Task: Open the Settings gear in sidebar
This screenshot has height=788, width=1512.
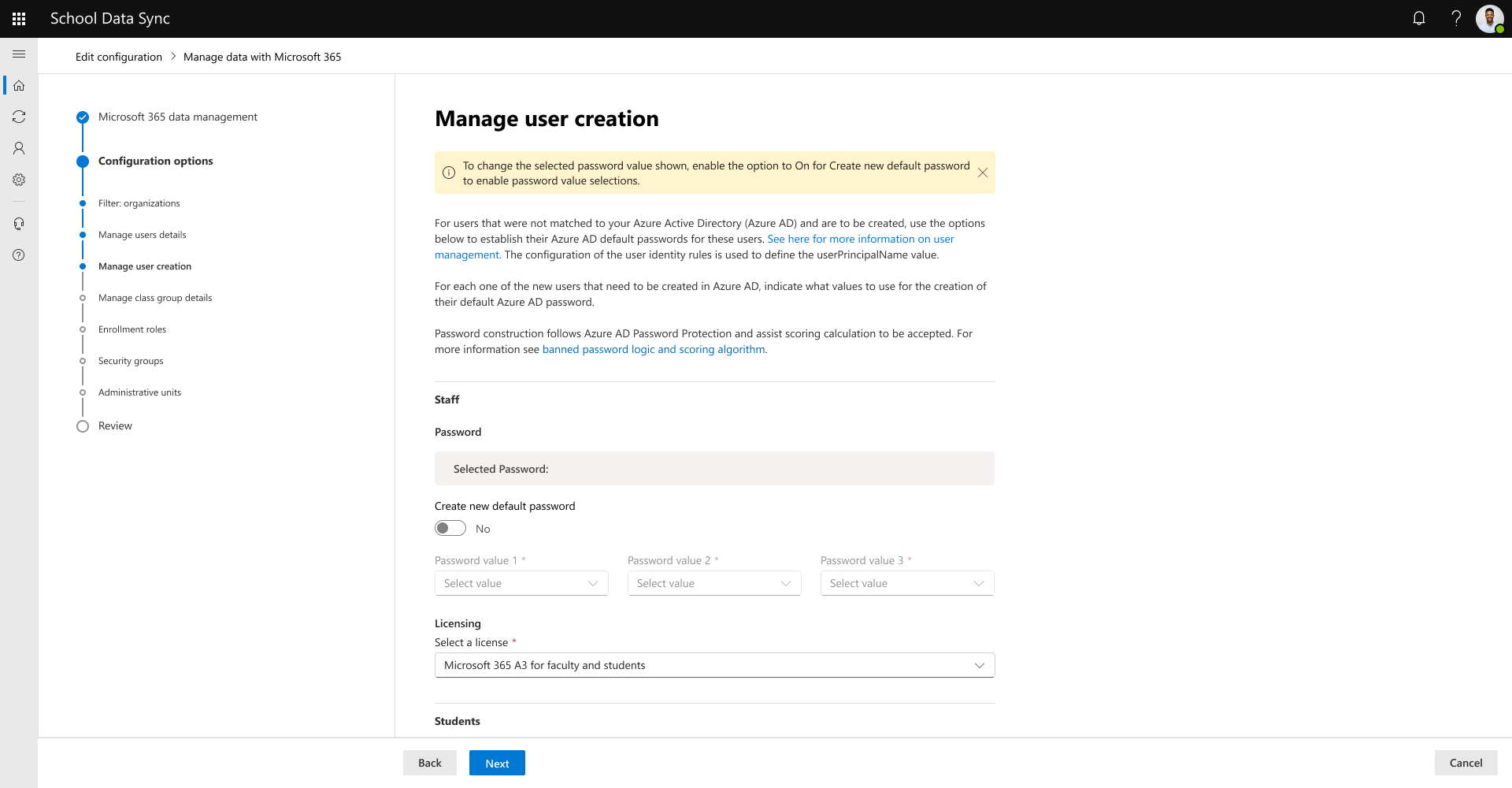Action: point(19,180)
